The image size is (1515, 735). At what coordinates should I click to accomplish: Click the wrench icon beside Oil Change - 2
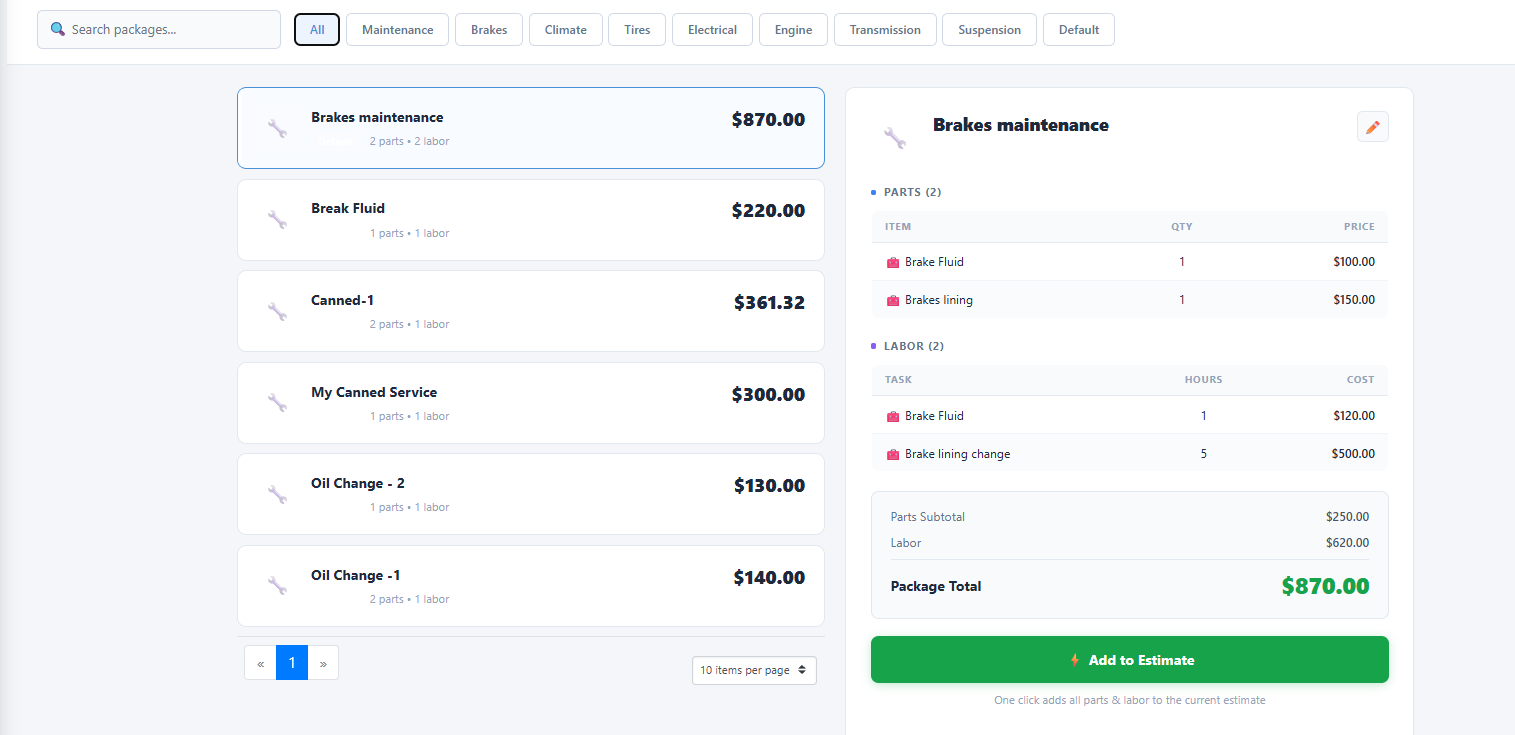click(x=277, y=494)
